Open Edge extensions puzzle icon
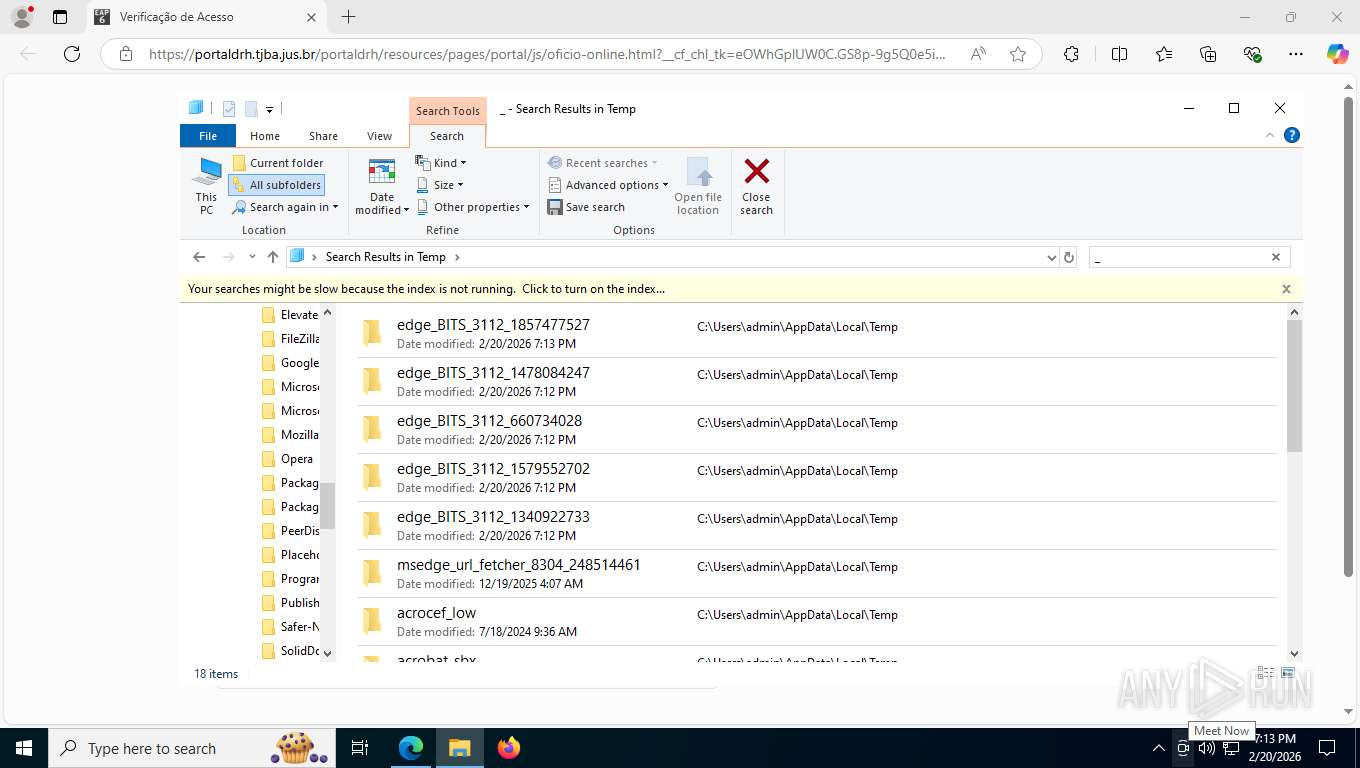The width and height of the screenshot is (1360, 768). [1071, 54]
